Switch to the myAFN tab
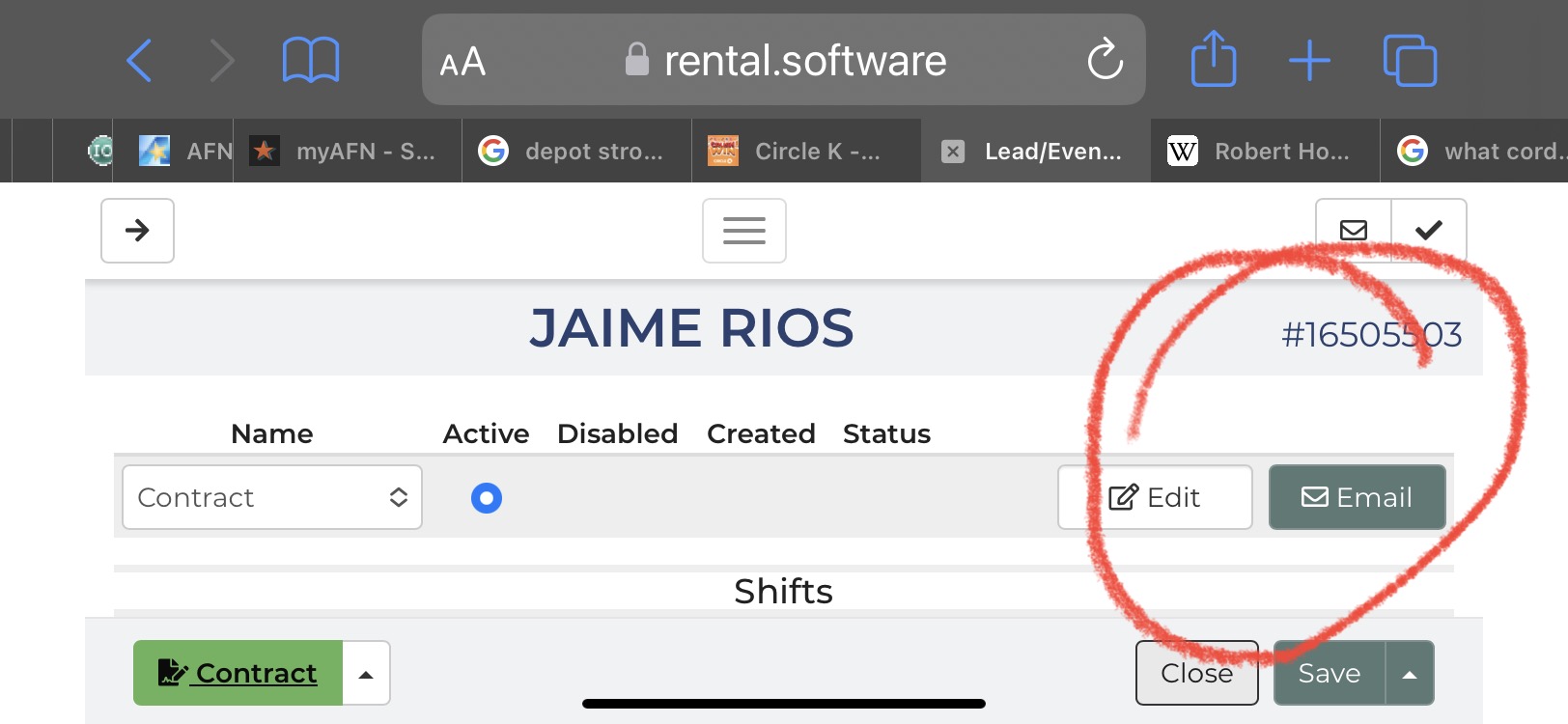The height and width of the screenshot is (724, 1568). click(348, 152)
